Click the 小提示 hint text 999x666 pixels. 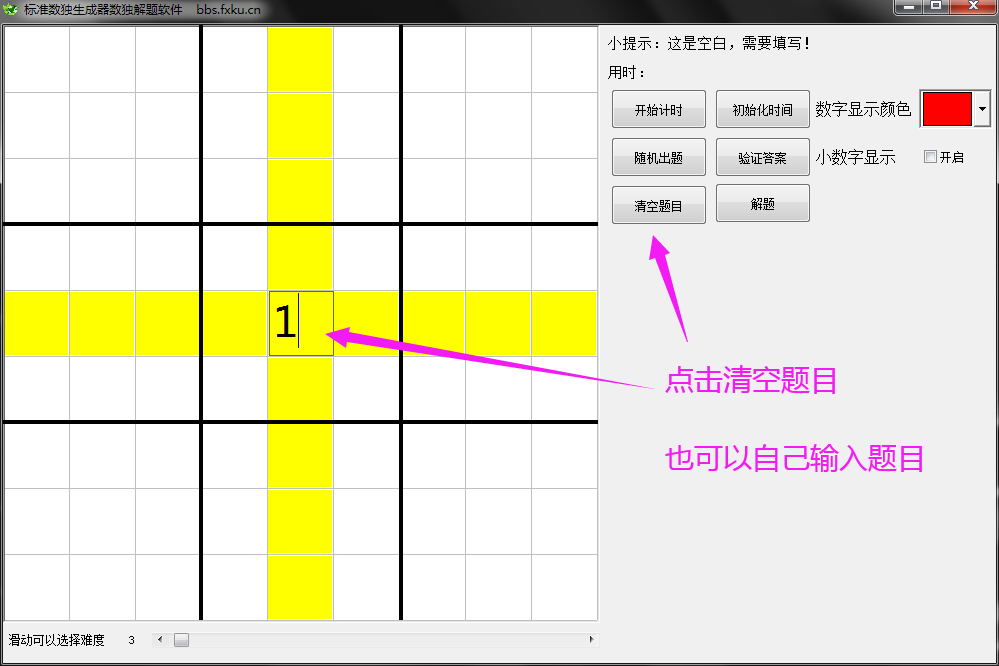click(708, 43)
